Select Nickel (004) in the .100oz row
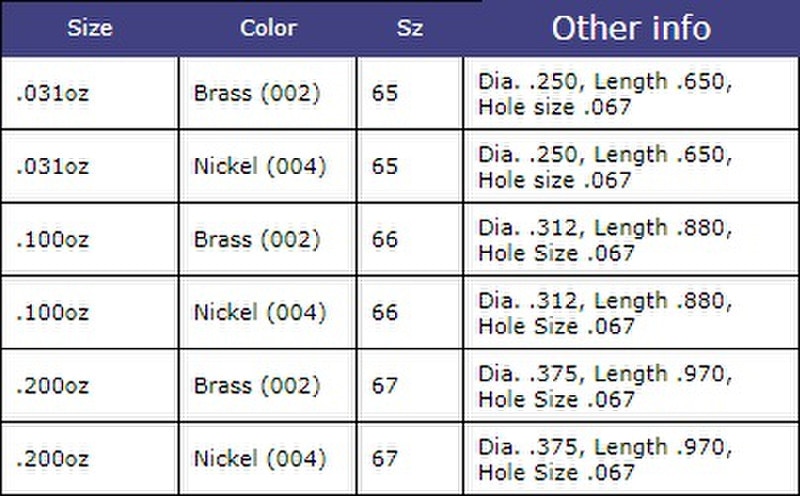 pos(267,312)
